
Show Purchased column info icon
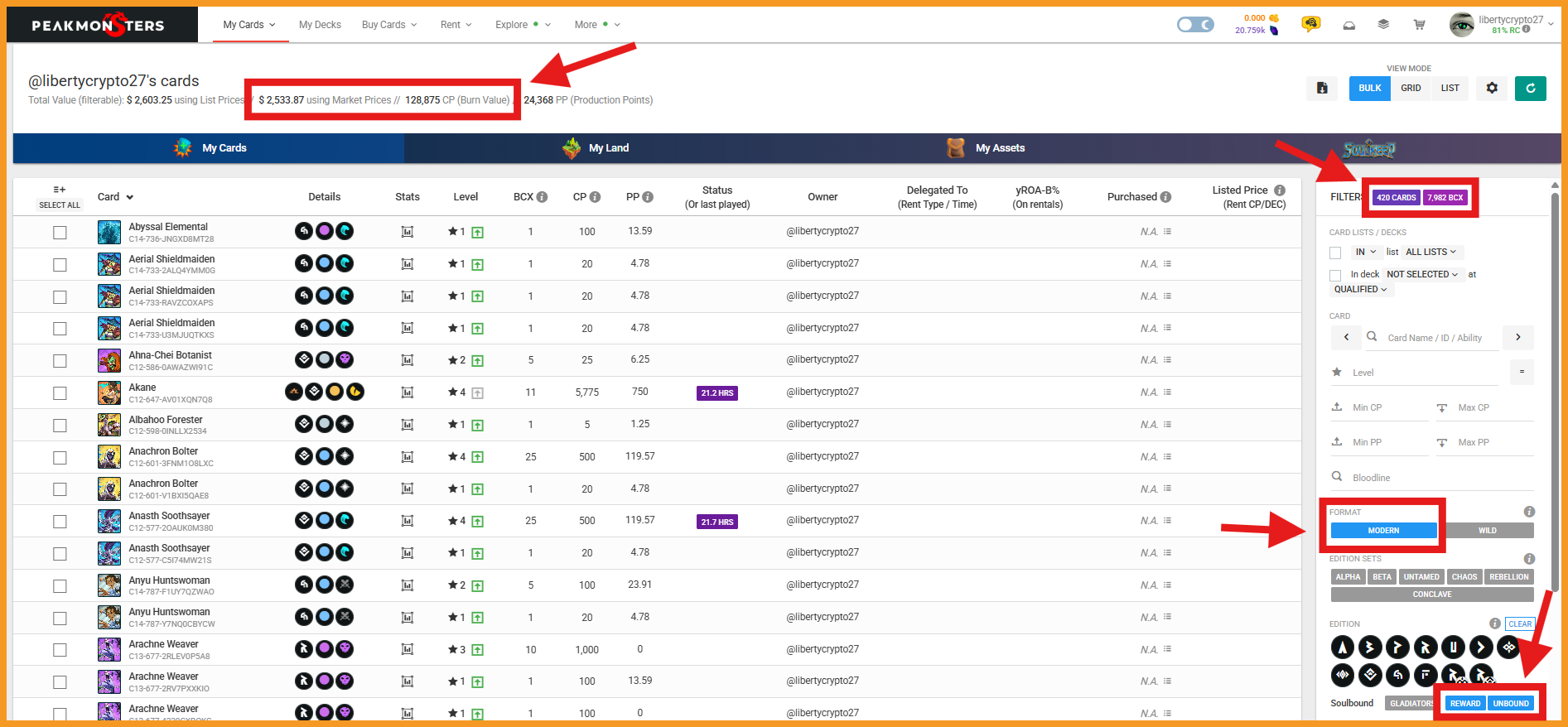tap(1166, 197)
